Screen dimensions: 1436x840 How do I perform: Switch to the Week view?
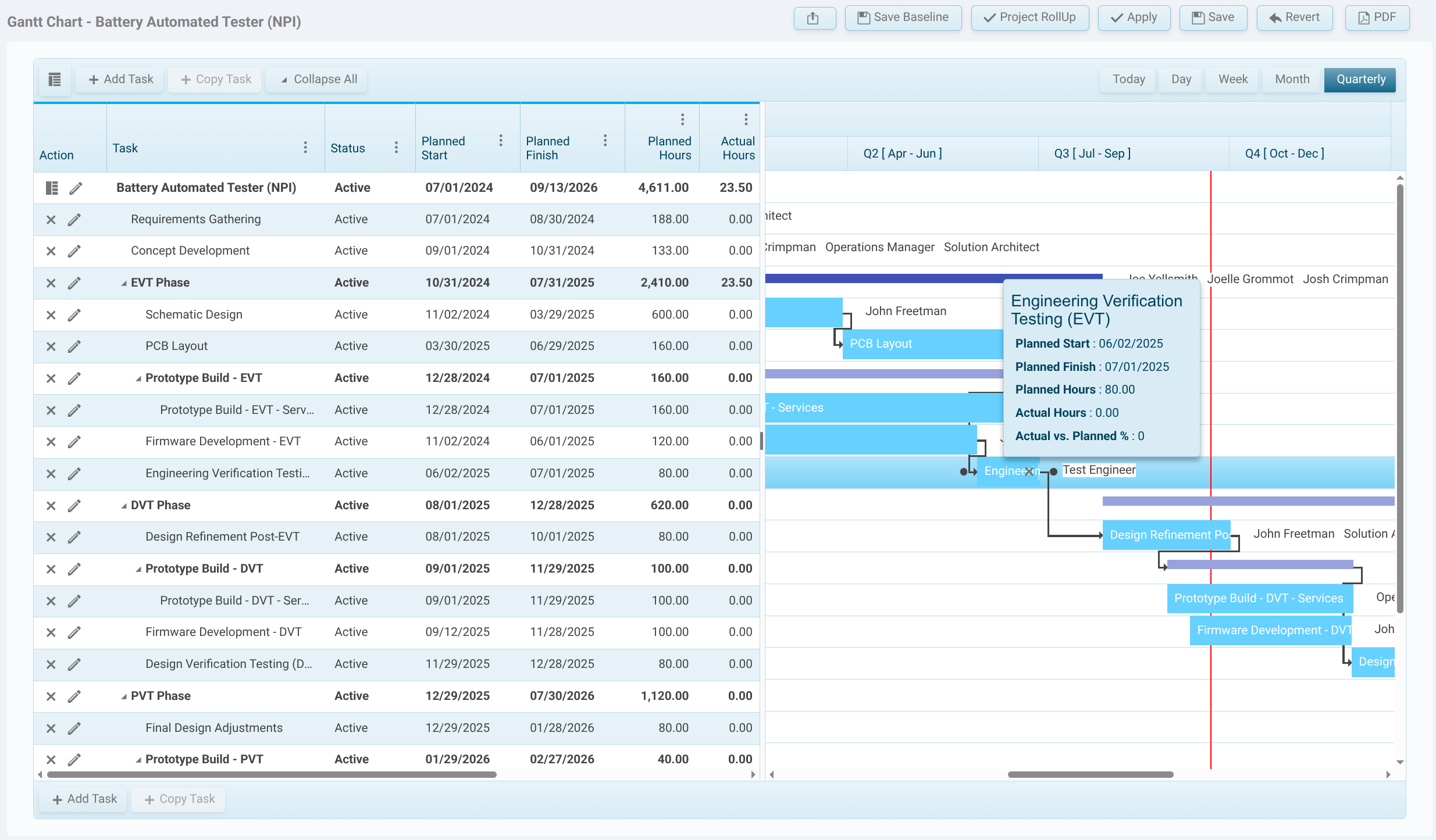point(1232,80)
